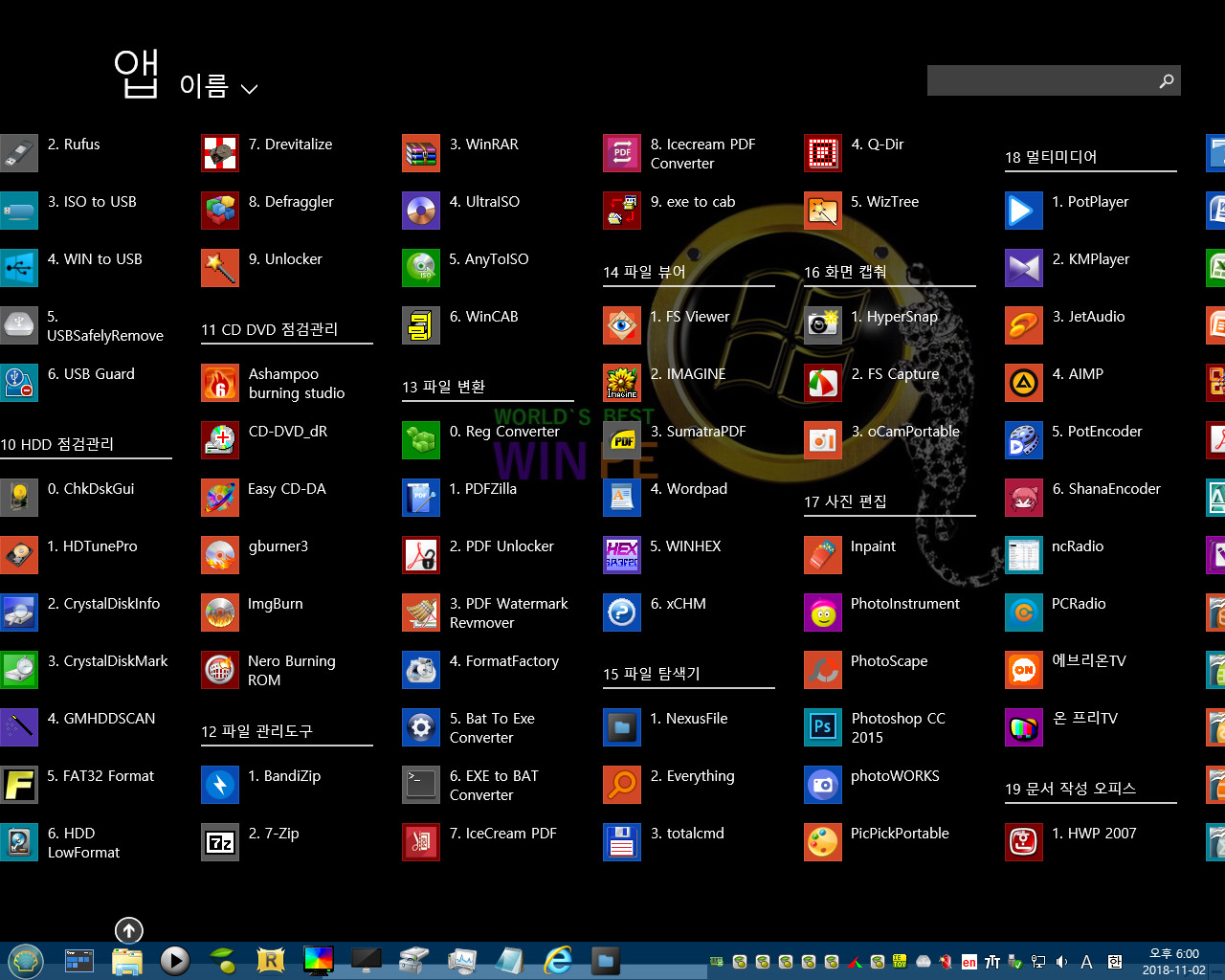Click the taskbar play button icon
1225x980 pixels.
pyautogui.click(x=174, y=961)
